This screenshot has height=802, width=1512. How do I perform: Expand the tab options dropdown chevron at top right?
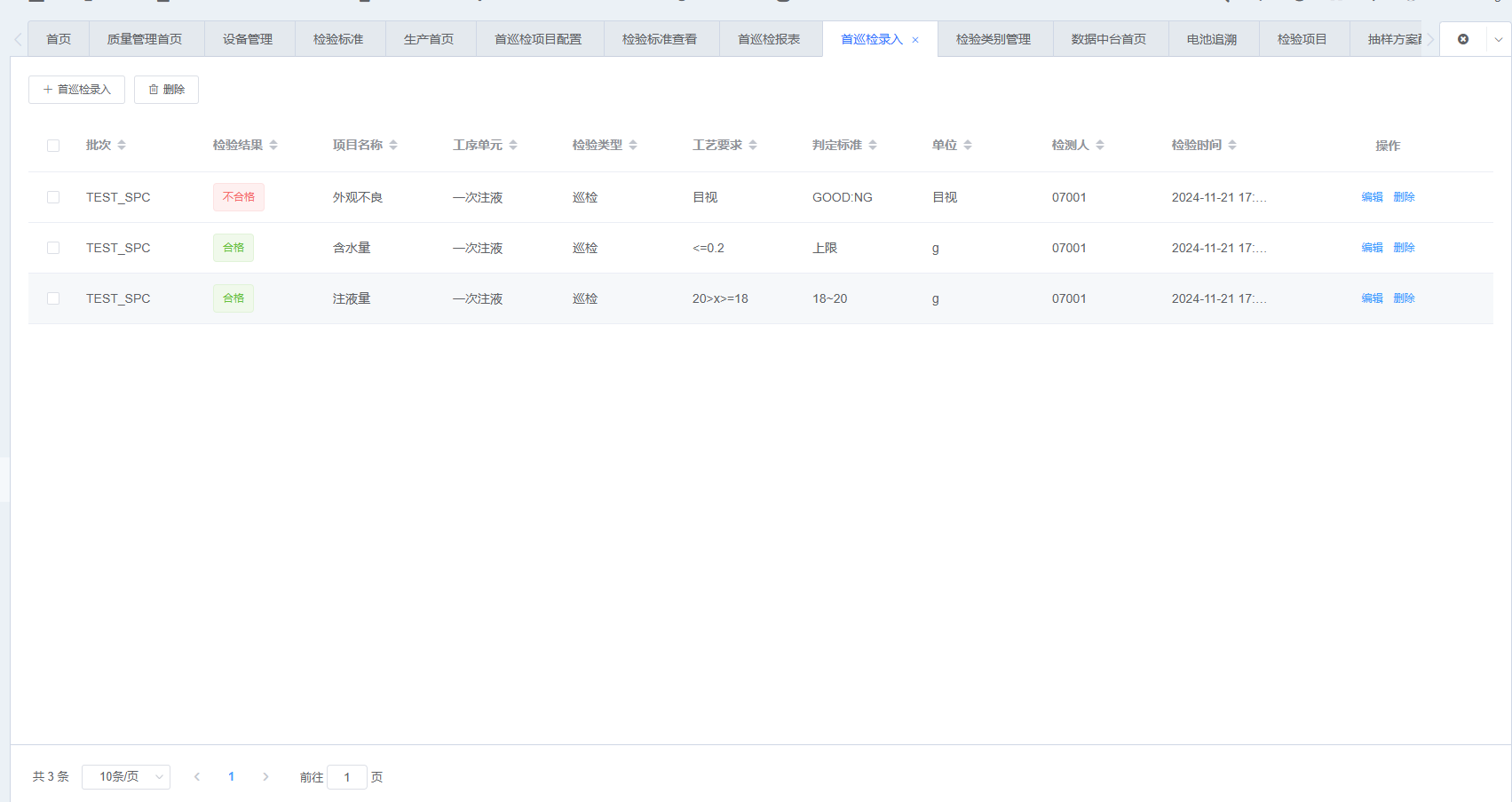[x=1499, y=39]
